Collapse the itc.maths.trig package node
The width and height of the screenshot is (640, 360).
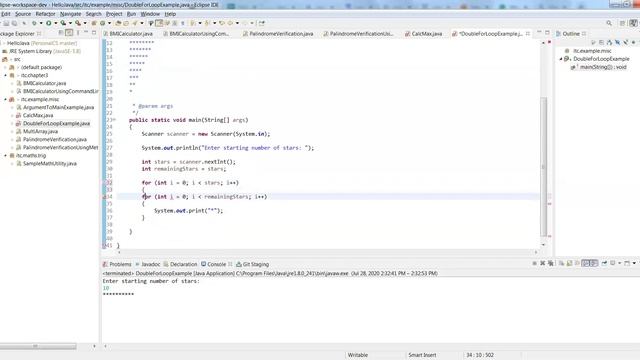click(x=6, y=156)
